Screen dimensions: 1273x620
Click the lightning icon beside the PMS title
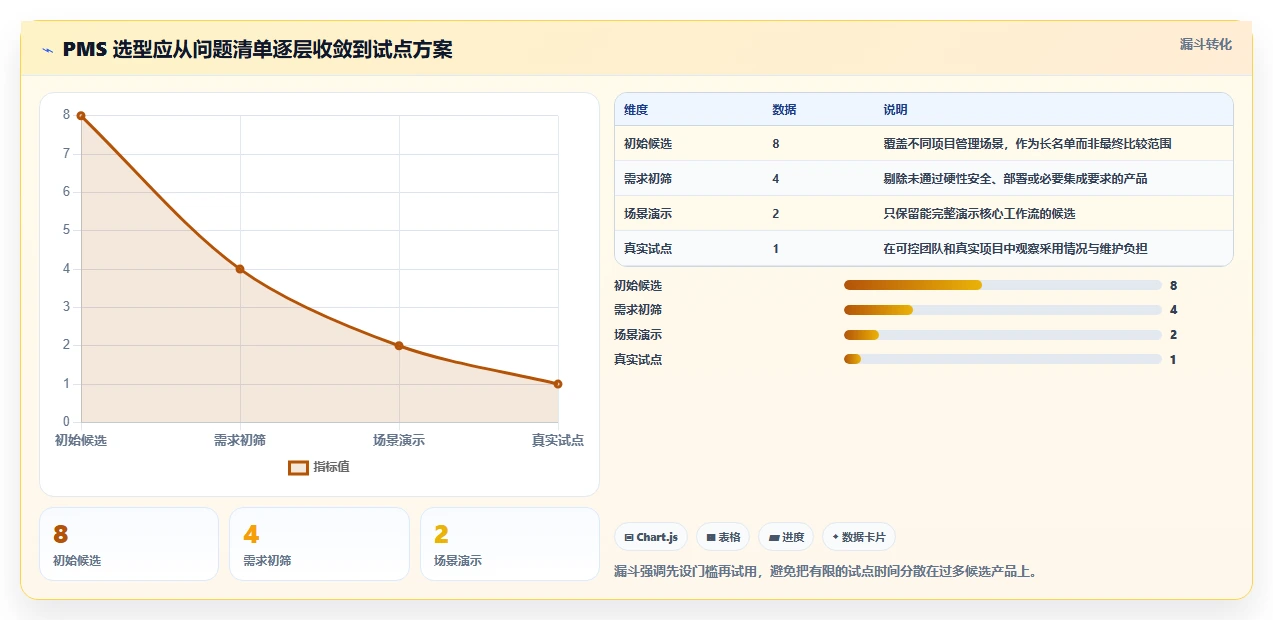[47, 49]
